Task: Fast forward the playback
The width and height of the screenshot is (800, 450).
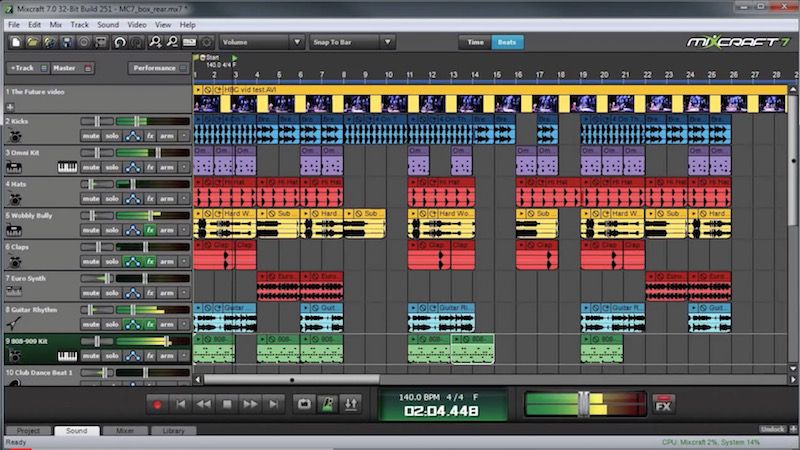Action: [x=250, y=405]
